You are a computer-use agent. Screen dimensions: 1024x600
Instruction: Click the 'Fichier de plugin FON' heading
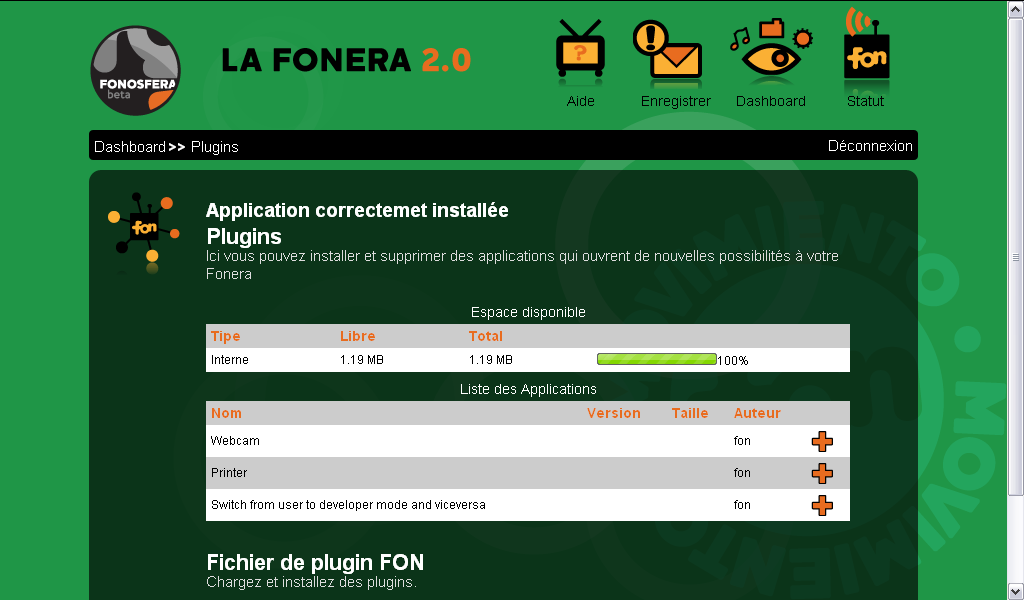[x=315, y=562]
